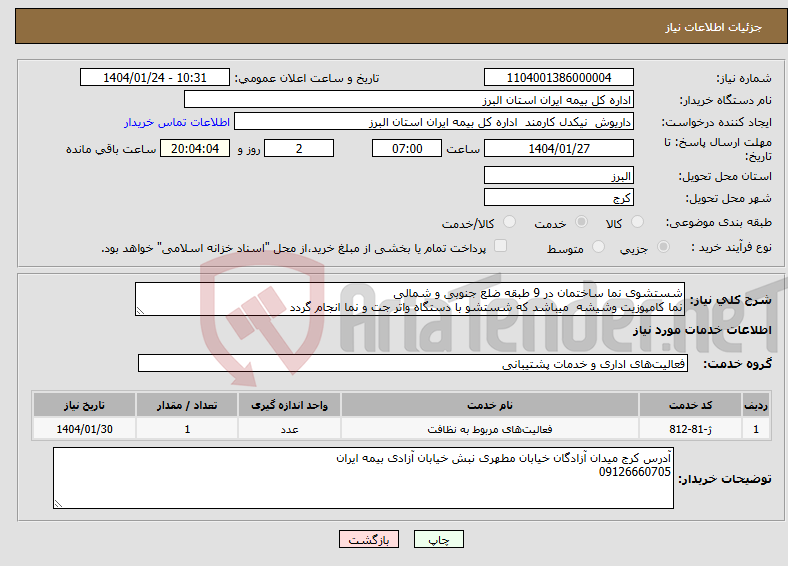Click the remaining days field showing 2
This screenshot has height=566, width=788.
pyautogui.click(x=299, y=148)
